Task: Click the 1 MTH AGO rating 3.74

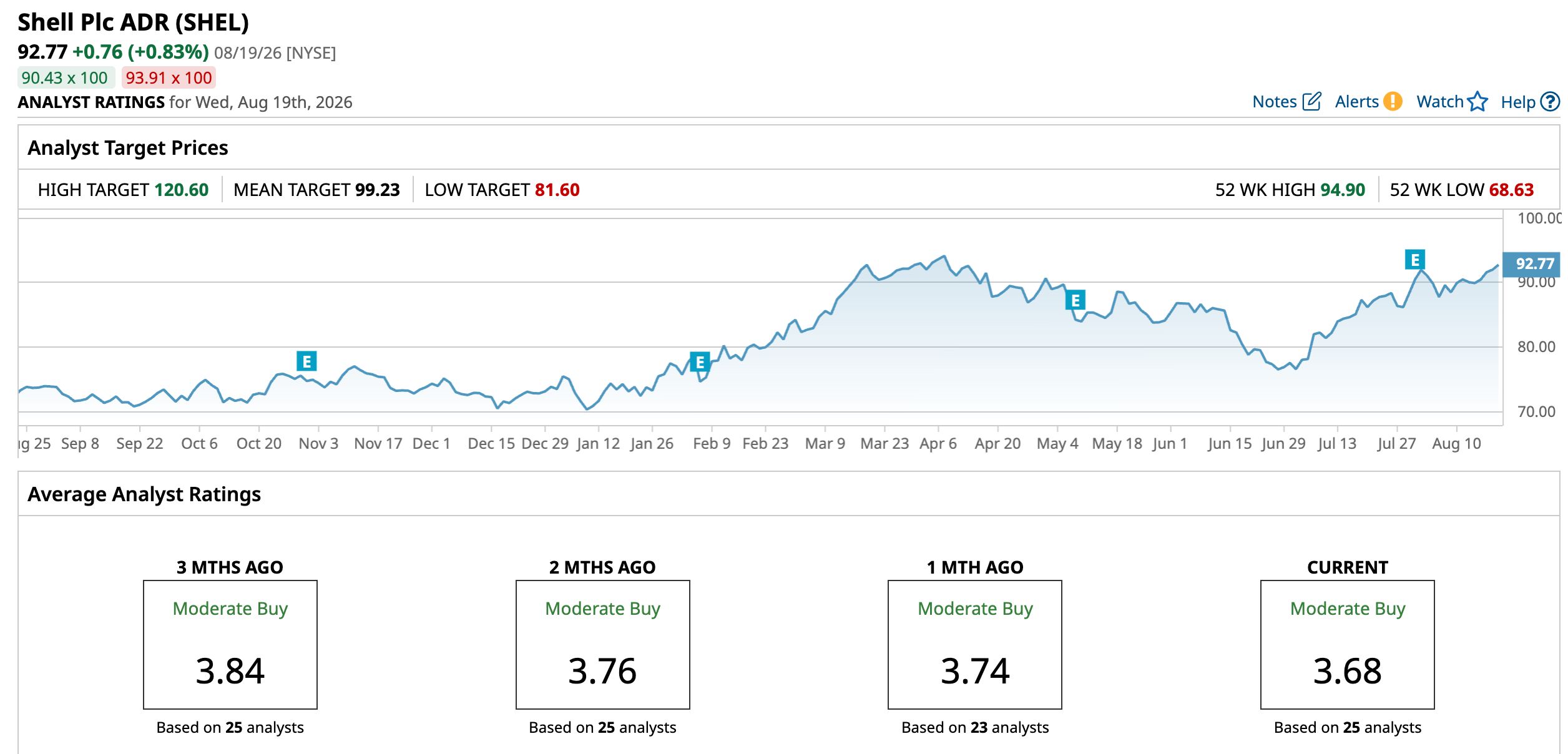Action: tap(975, 671)
